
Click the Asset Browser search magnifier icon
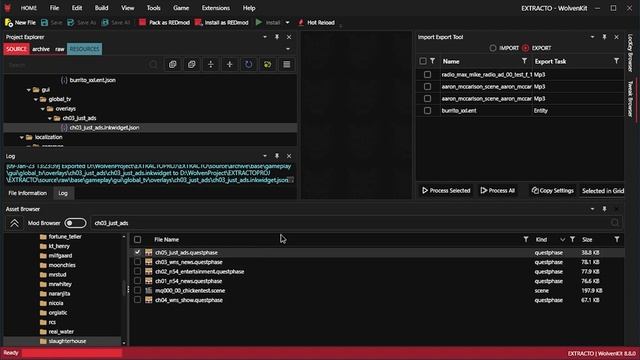point(615,222)
